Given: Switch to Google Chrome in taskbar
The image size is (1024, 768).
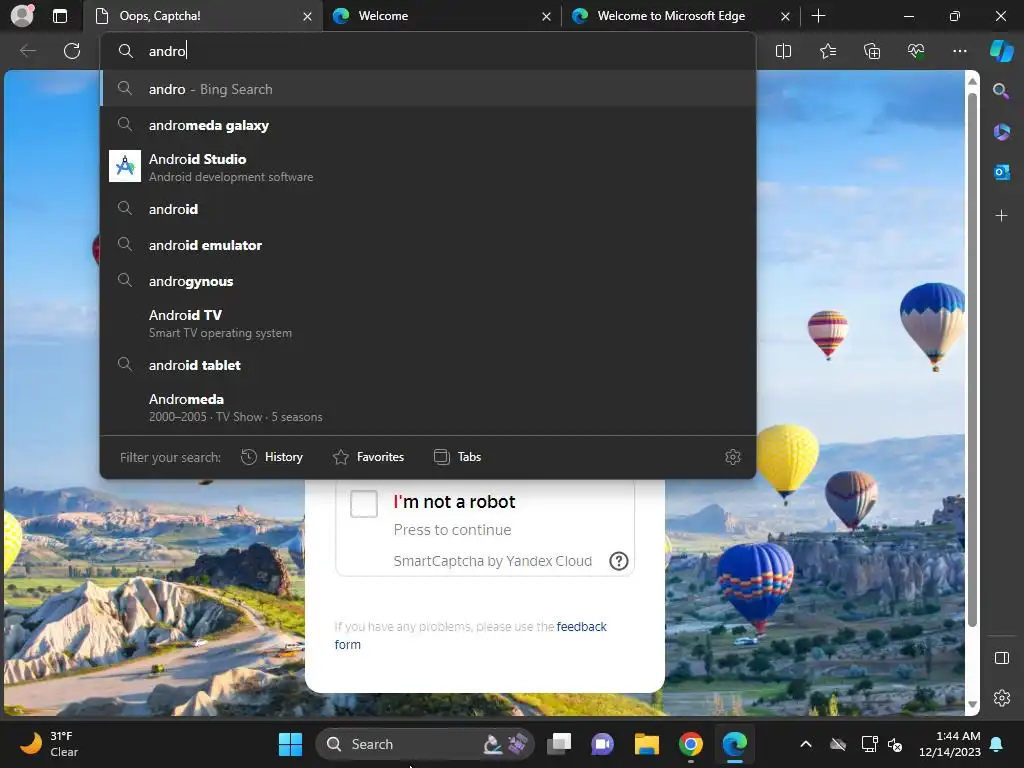Looking at the screenshot, I should 690,744.
